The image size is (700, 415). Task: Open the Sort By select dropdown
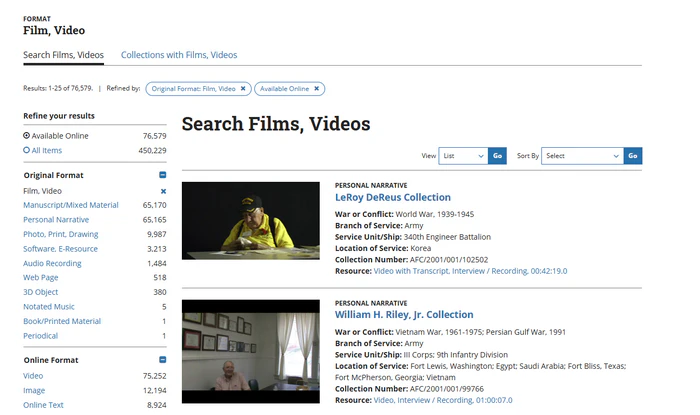click(582, 156)
